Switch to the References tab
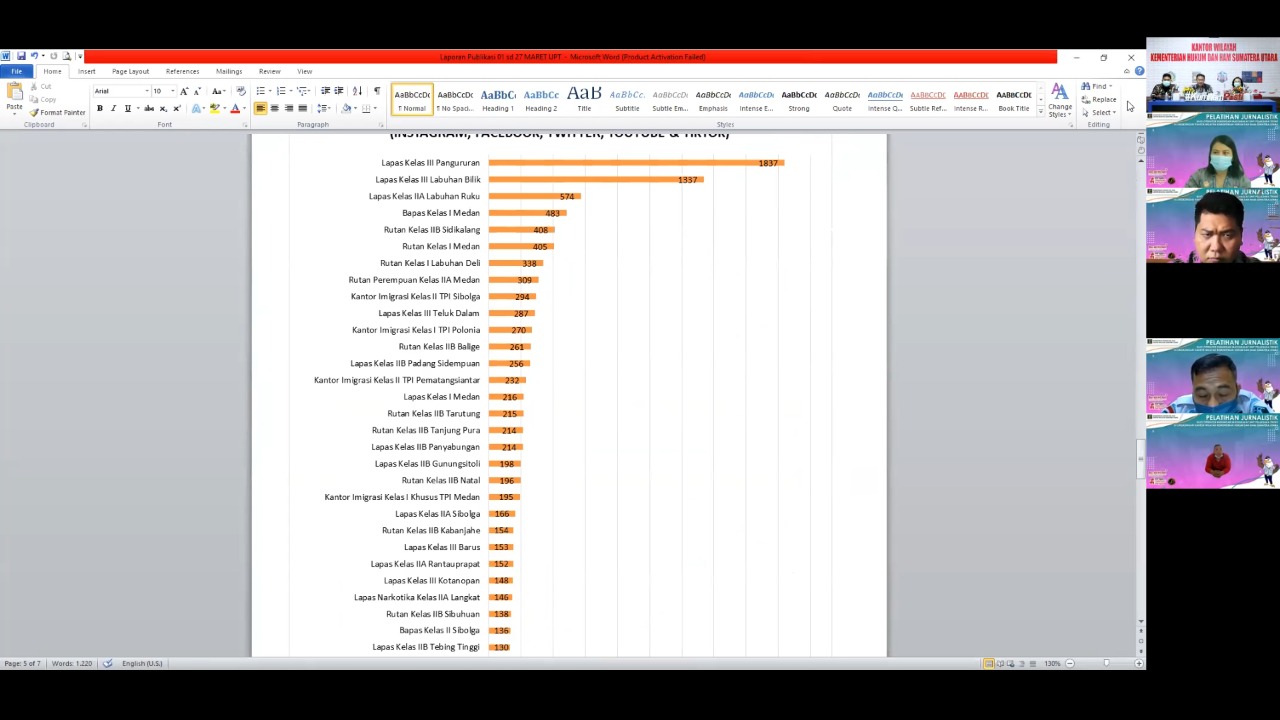Image resolution: width=1280 pixels, height=720 pixels. [x=182, y=71]
